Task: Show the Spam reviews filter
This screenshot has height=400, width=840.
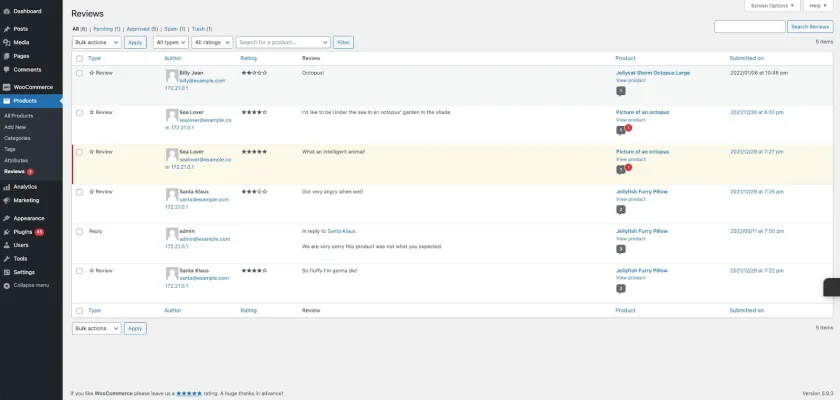Action: tap(175, 29)
